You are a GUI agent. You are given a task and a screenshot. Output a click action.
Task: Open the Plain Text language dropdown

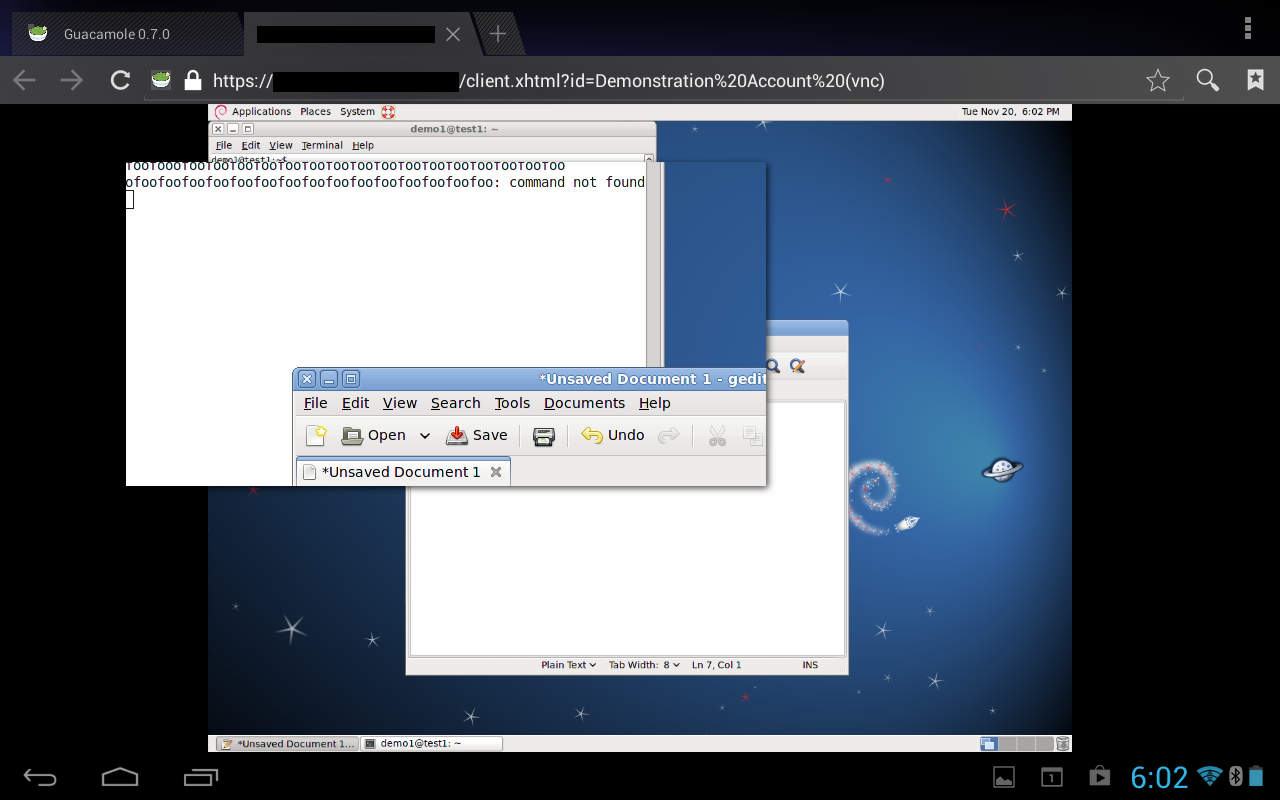pyautogui.click(x=568, y=665)
